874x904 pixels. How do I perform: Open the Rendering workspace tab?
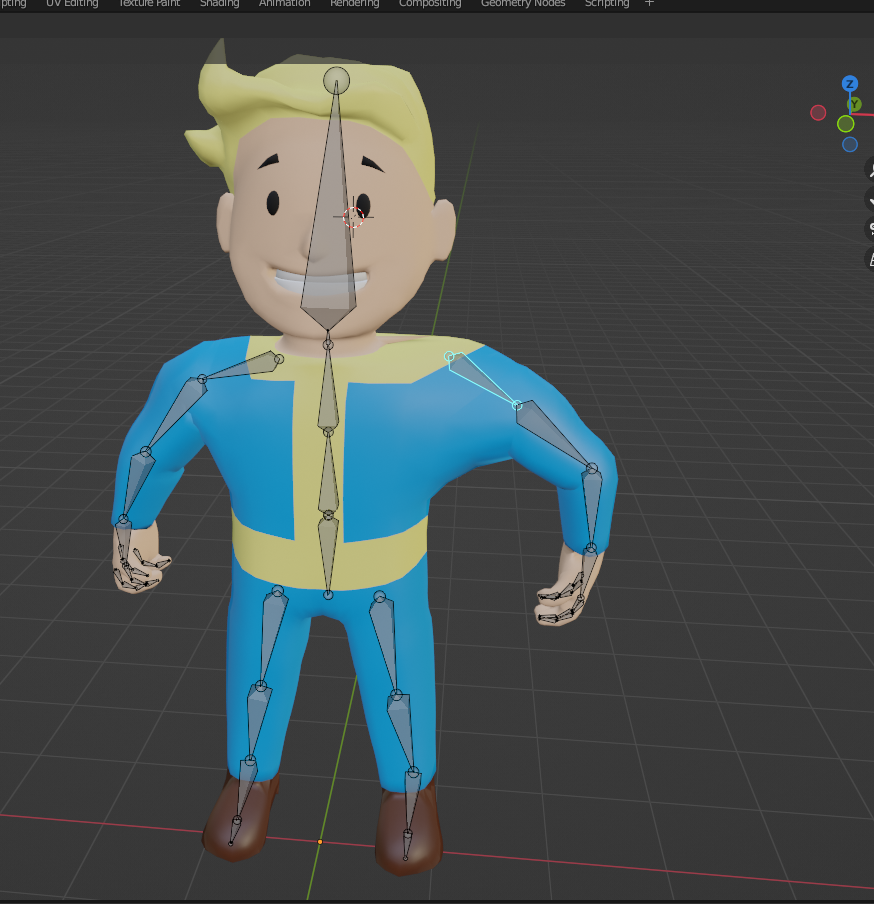point(354,4)
